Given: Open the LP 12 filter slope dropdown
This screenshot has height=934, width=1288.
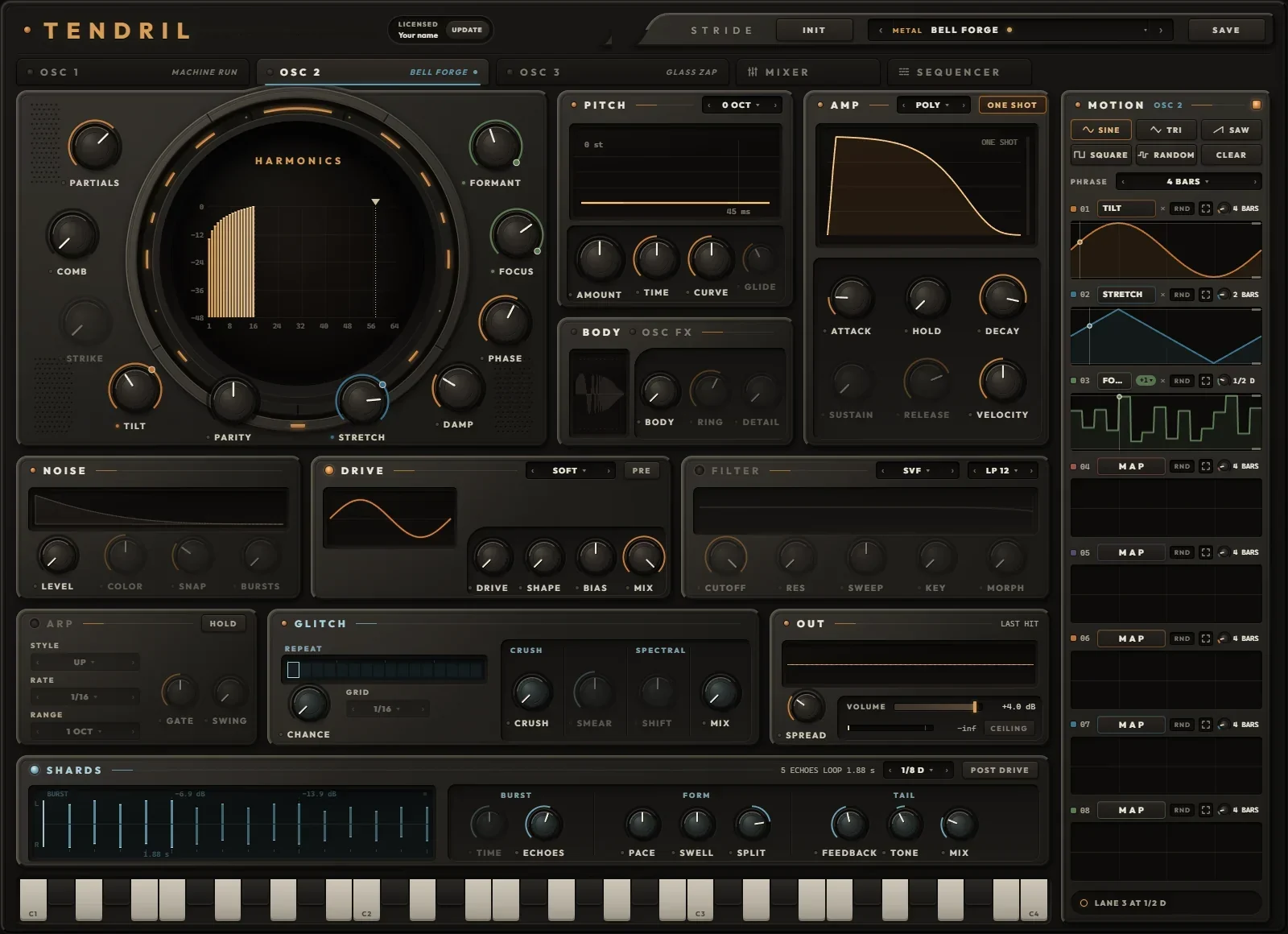Looking at the screenshot, I should click(x=1001, y=471).
